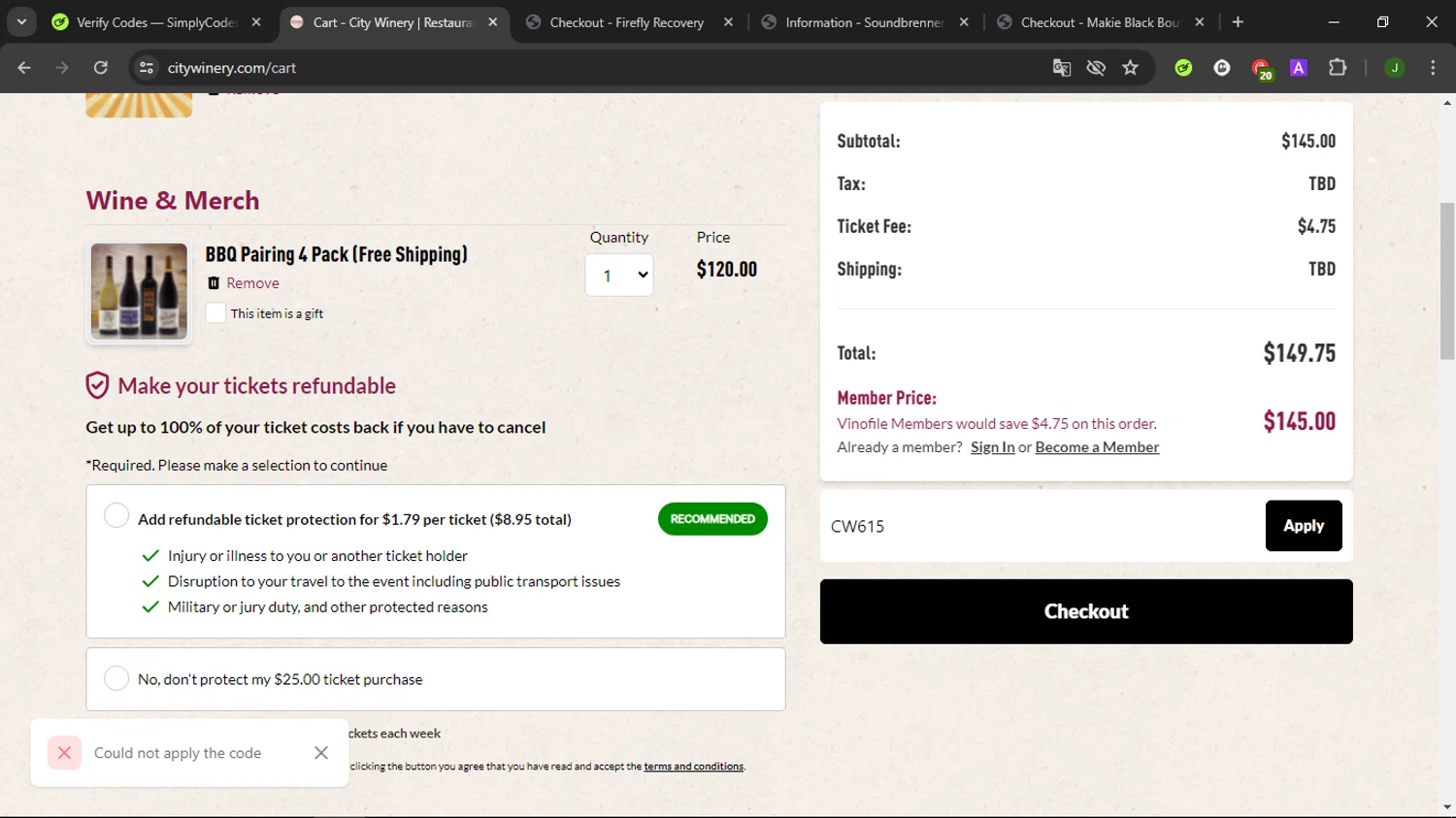
Task: Click the $149.75 Total amount
Action: (1300, 353)
